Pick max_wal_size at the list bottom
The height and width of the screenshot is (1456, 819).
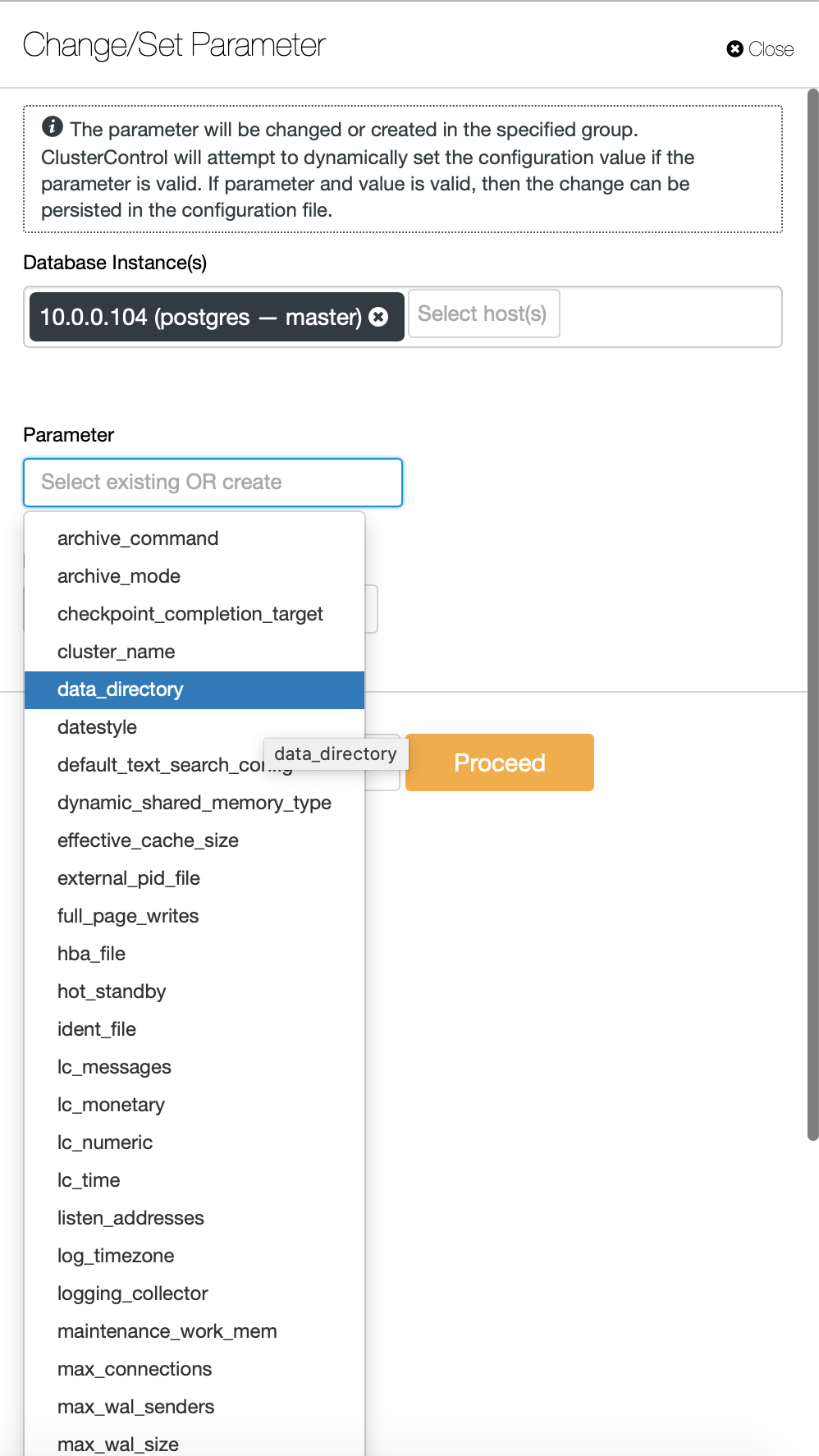click(119, 1443)
